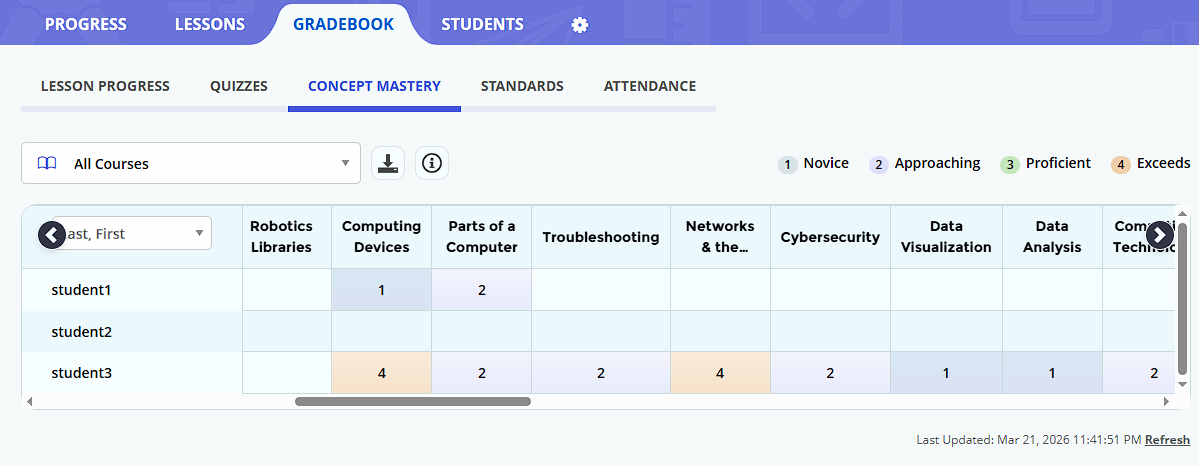Open the Lessons section in top navigation

(210, 24)
